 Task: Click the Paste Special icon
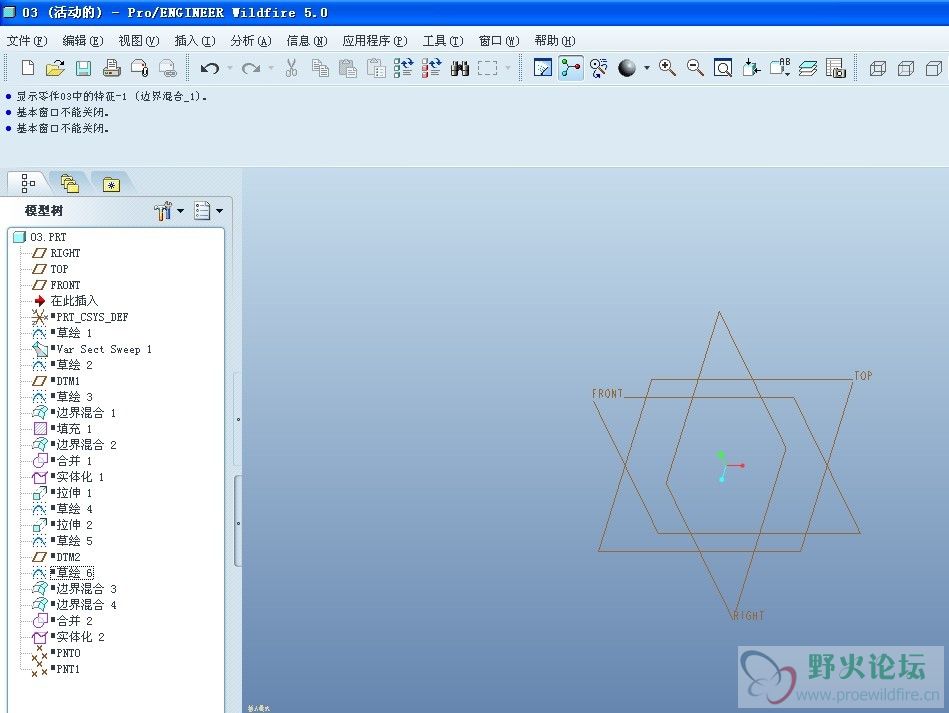[x=376, y=68]
